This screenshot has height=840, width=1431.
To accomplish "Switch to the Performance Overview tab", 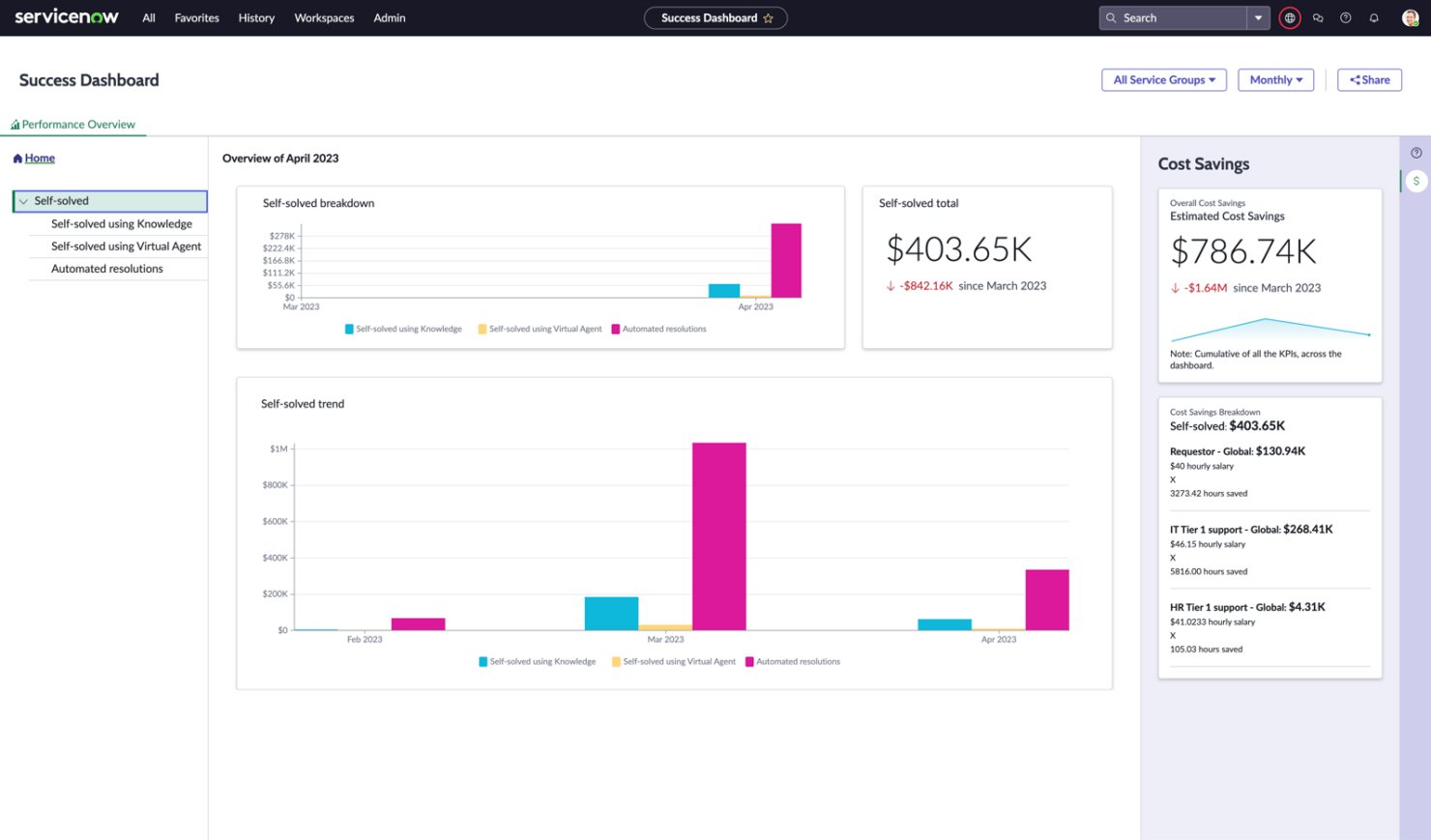I will [x=73, y=124].
